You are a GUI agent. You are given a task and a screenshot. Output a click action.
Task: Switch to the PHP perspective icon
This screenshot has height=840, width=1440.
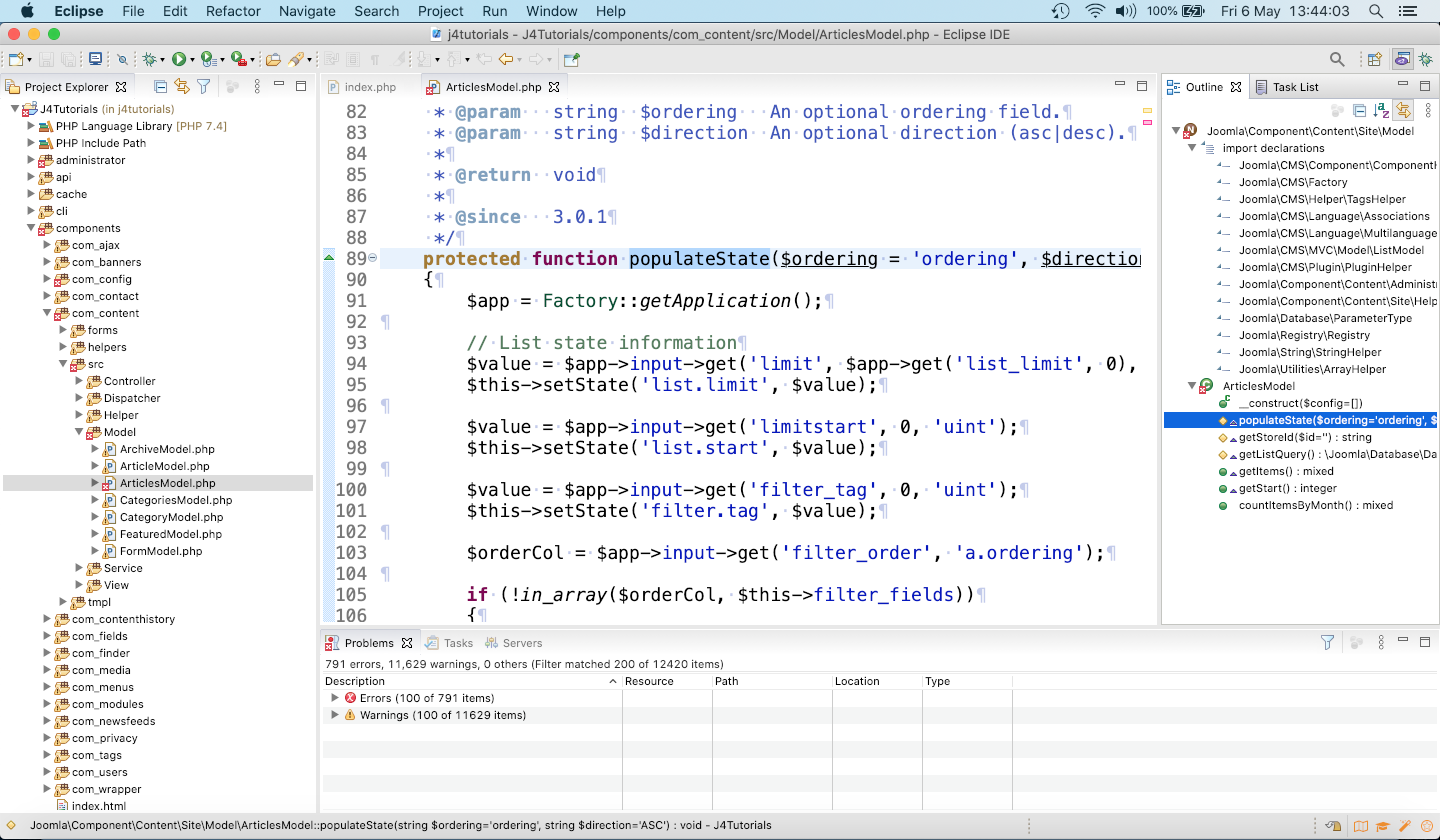pos(1402,59)
